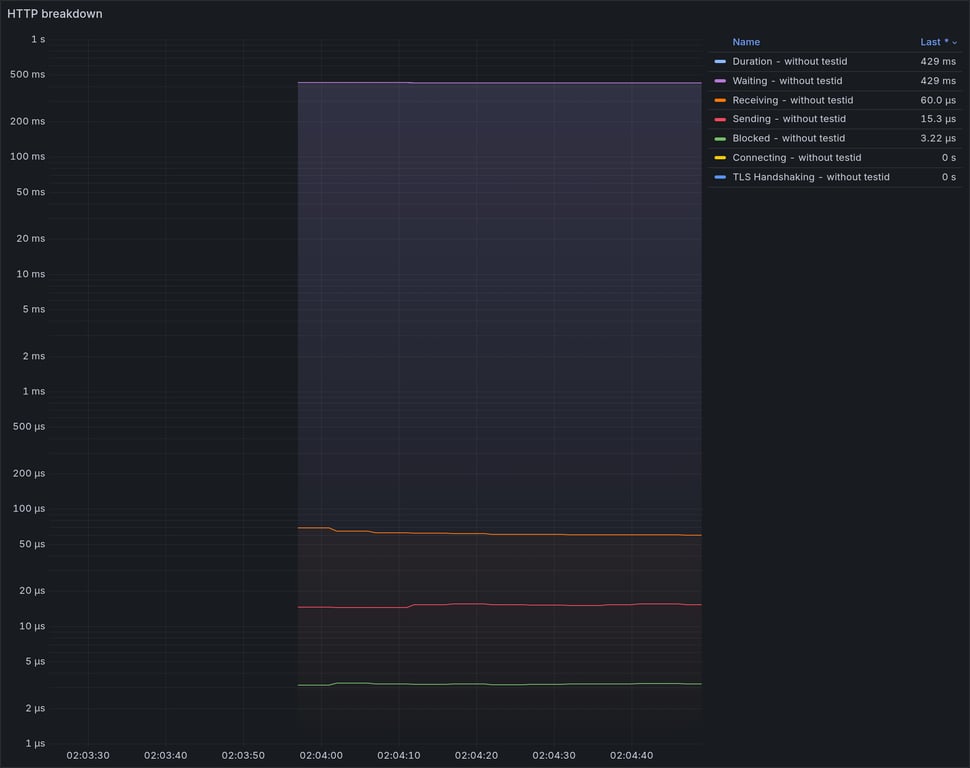Click the 3.22 µs Blocked value

[x=938, y=138]
